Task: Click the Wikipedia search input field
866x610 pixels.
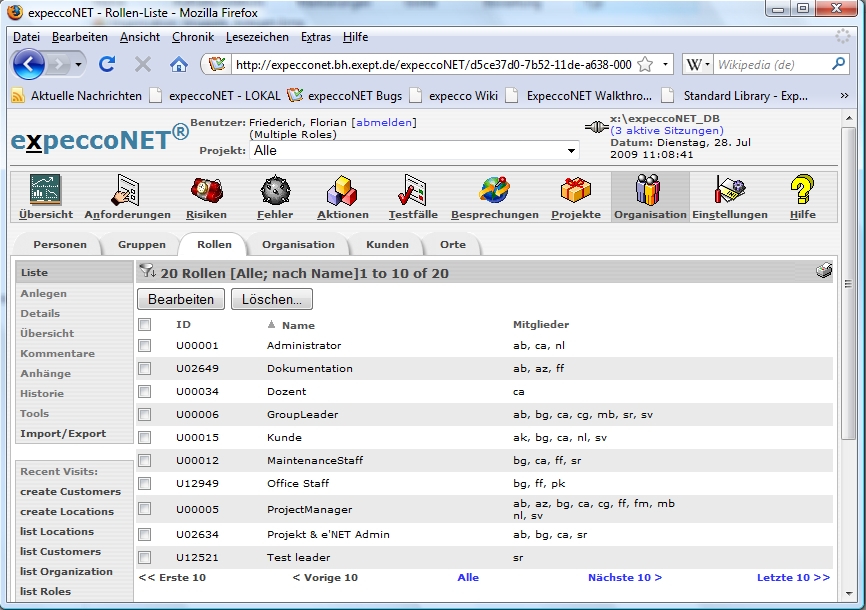Action: pos(770,64)
